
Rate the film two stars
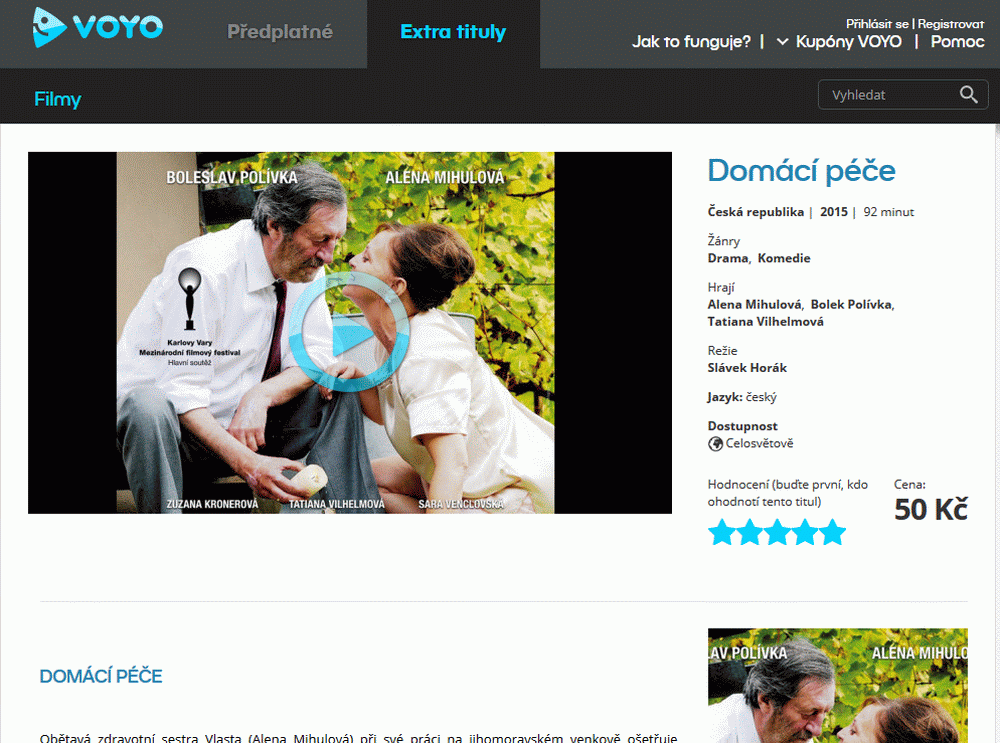(x=749, y=533)
